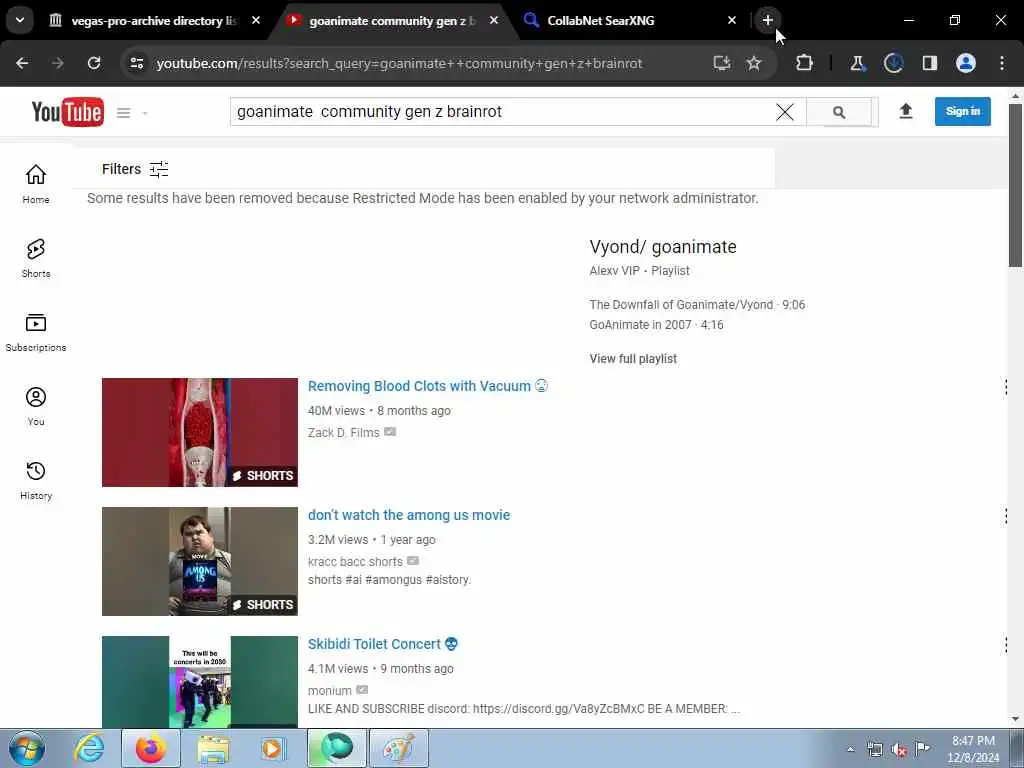Go forward in browser history
1024x768 pixels.
click(57, 63)
